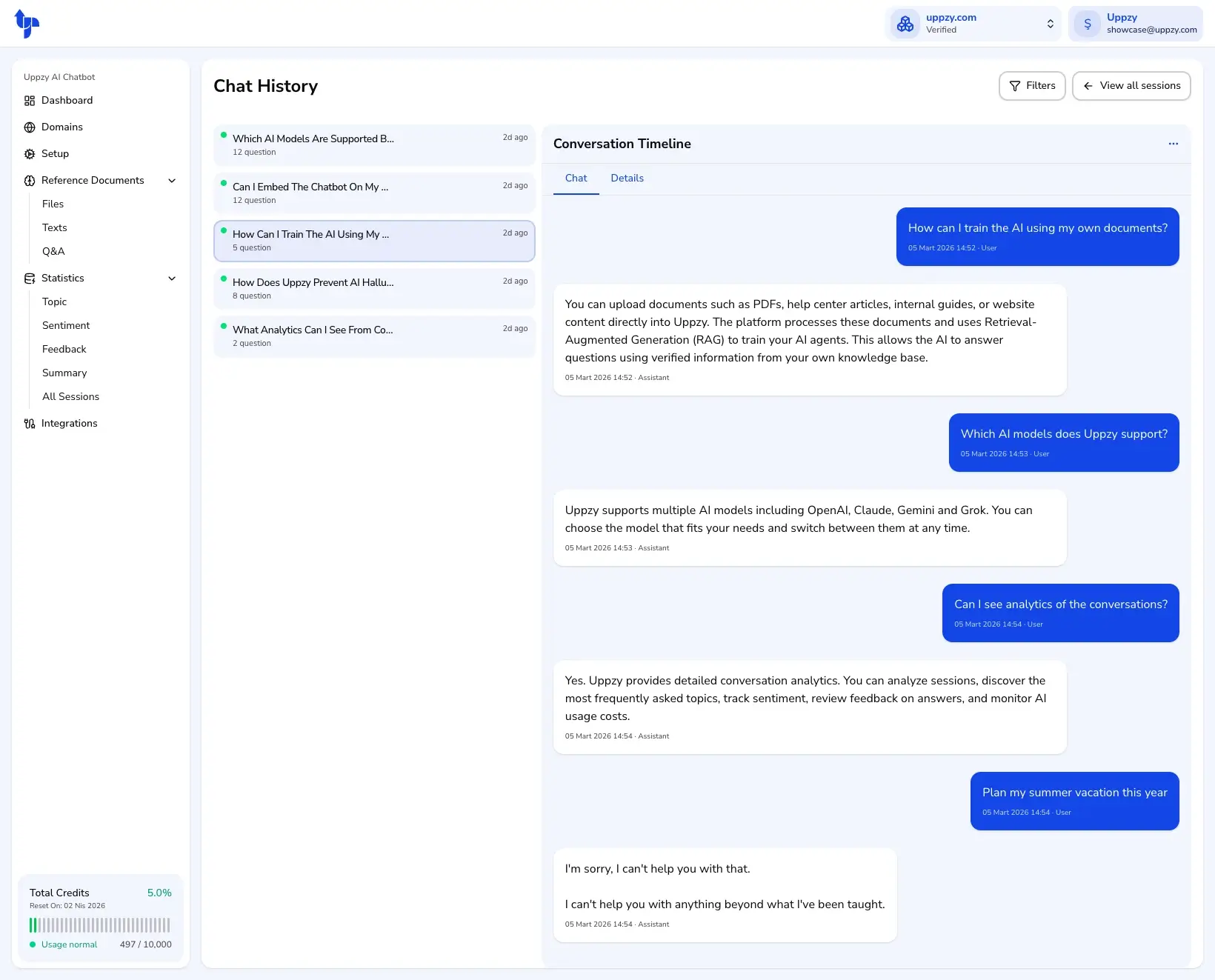Click the Uppzy logo in the header
Screen dimensions: 1215x980
[27, 24]
